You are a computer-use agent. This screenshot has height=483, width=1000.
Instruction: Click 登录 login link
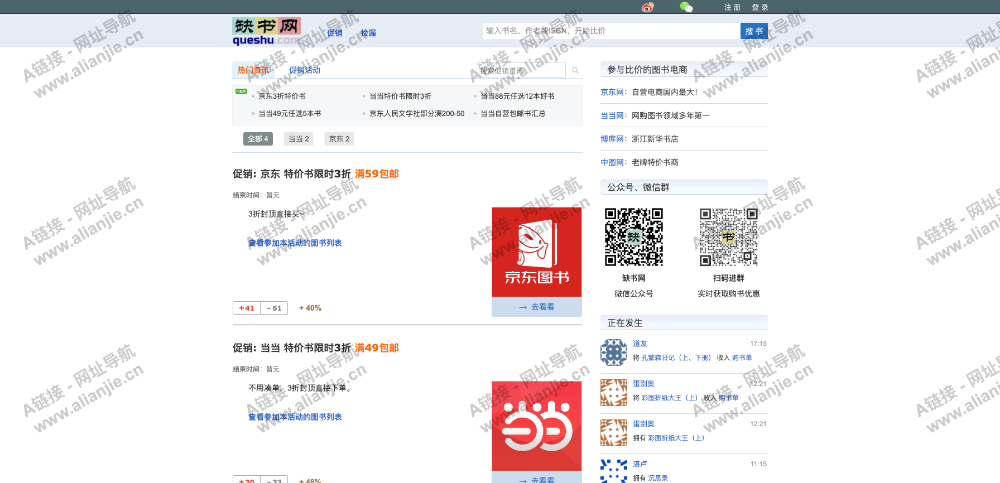760,8
